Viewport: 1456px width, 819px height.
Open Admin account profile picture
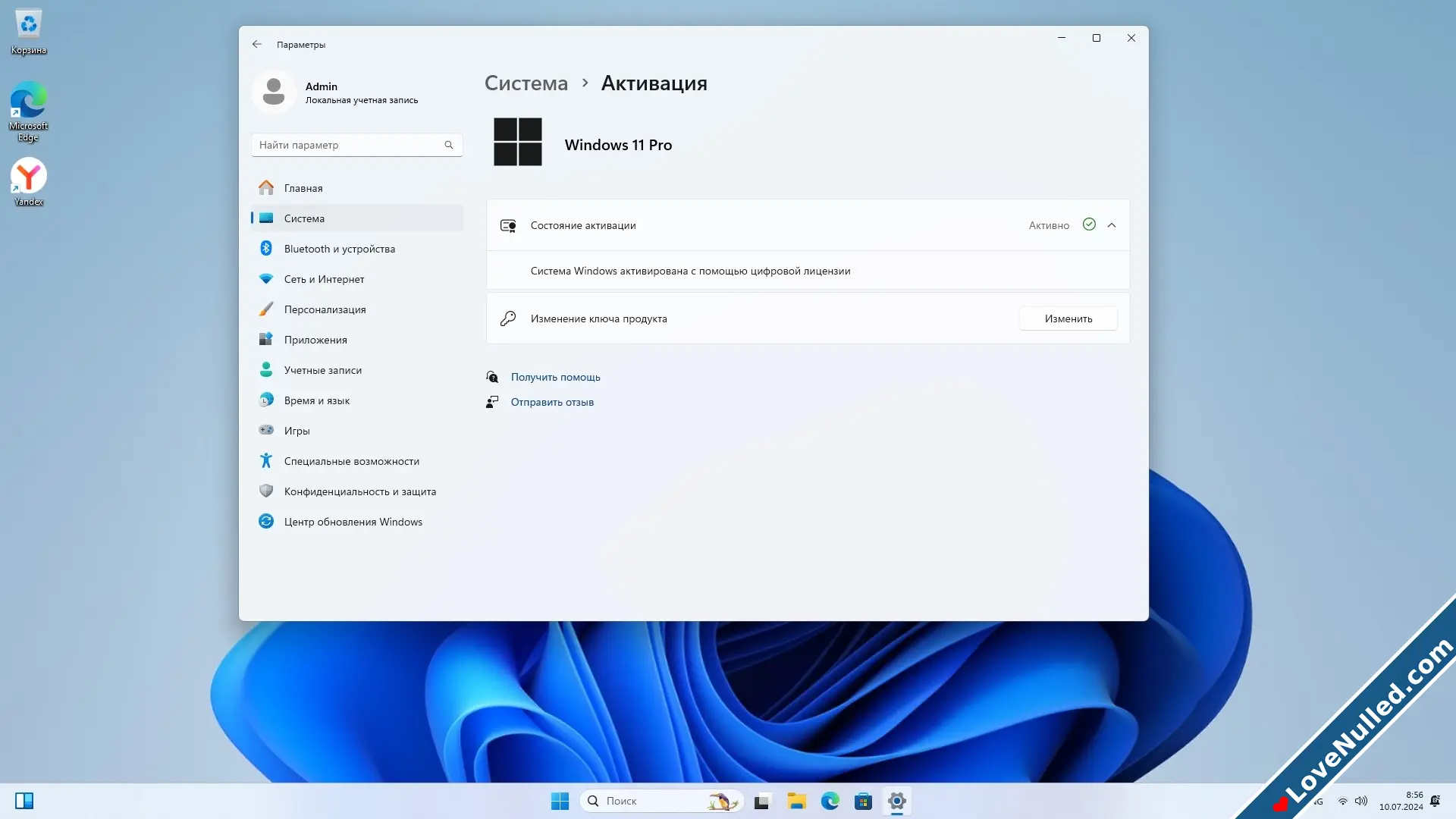274,92
